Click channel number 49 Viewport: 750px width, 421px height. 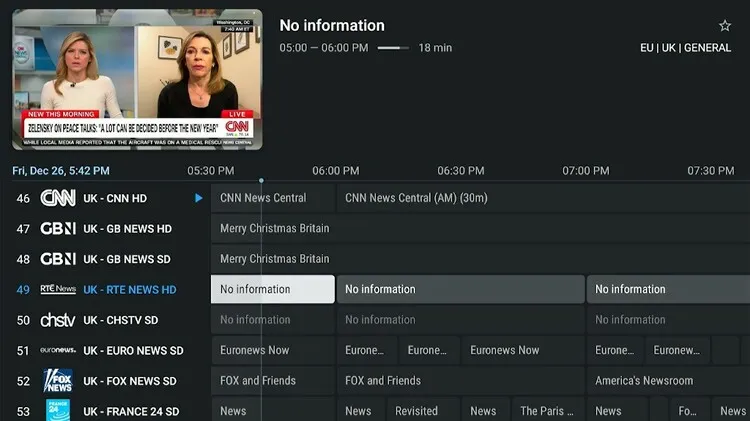tap(23, 289)
